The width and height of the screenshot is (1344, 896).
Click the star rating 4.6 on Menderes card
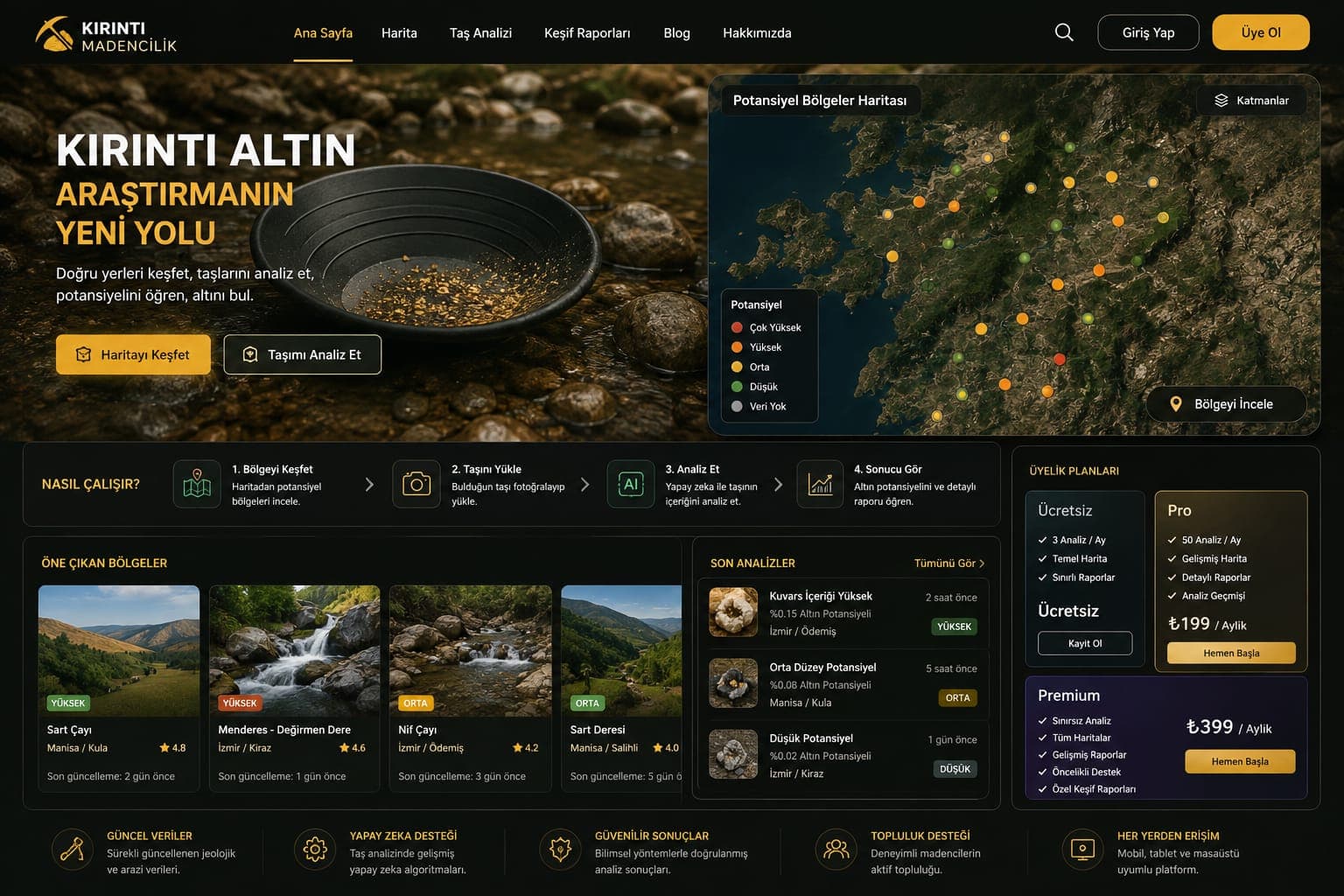352,748
